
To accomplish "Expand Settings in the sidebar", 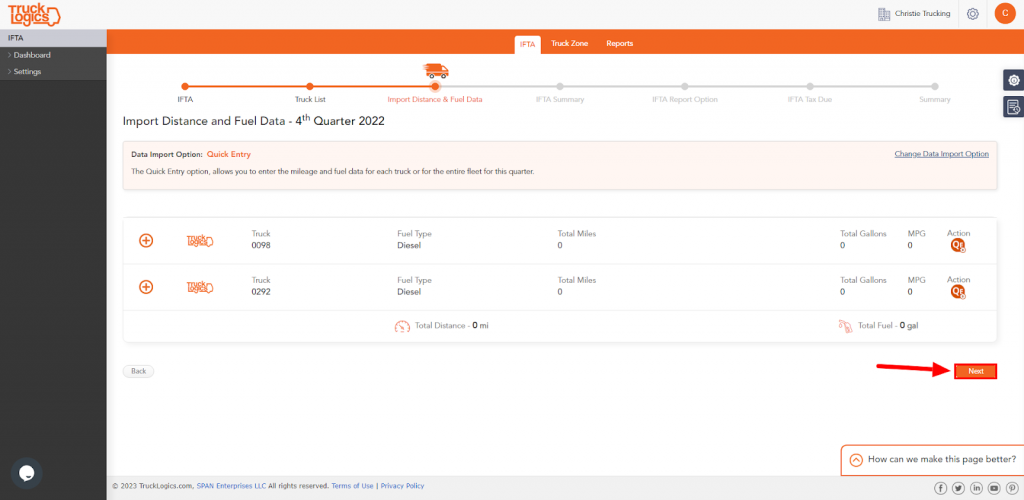I will pos(27,72).
